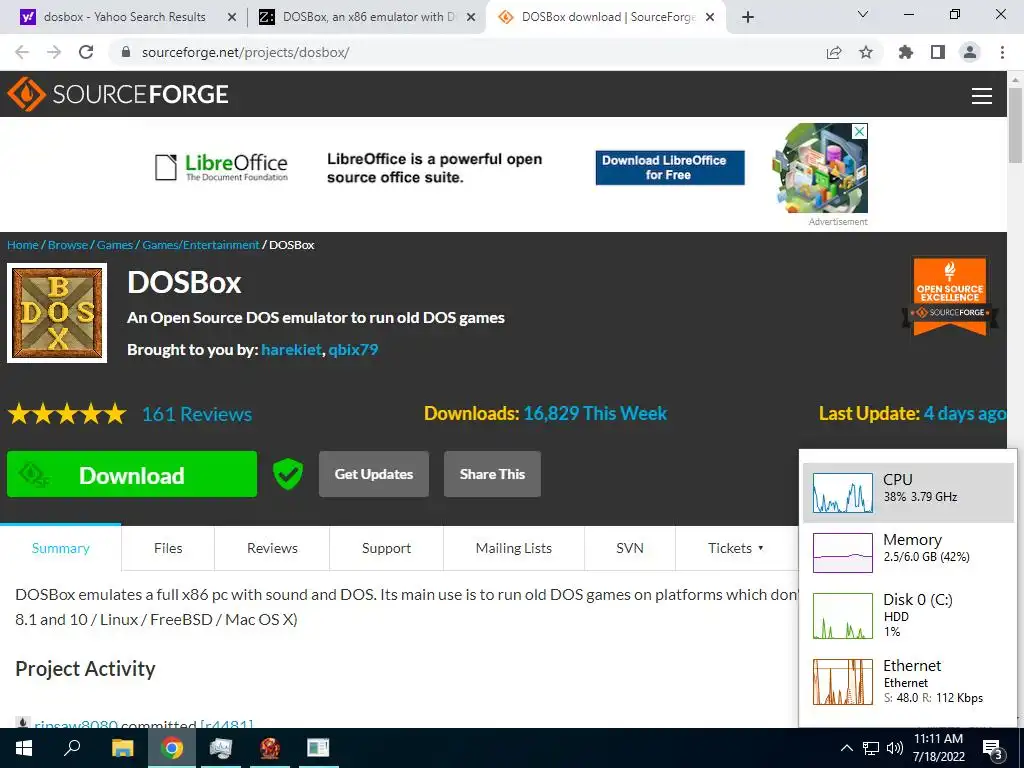Image resolution: width=1024 pixels, height=768 pixels.
Task: Click the page vertical scrollbar thumb
Action: click(x=1015, y=125)
